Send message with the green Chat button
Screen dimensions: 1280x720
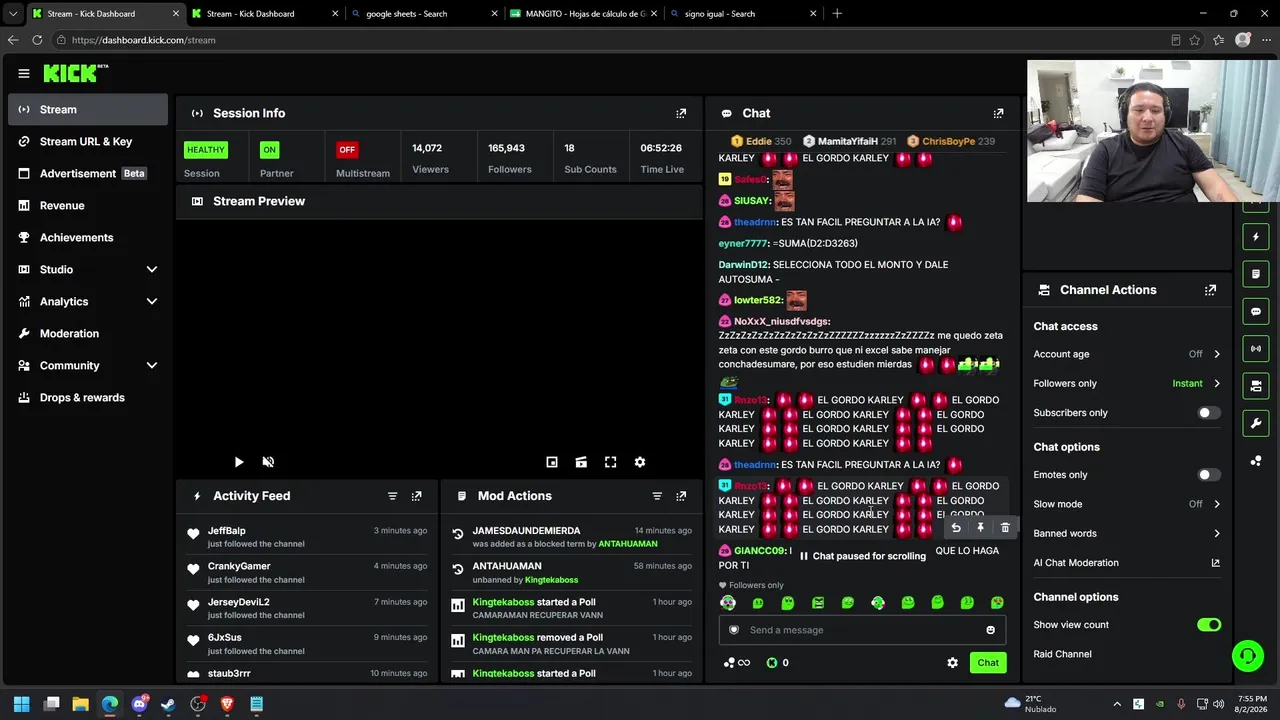[988, 663]
